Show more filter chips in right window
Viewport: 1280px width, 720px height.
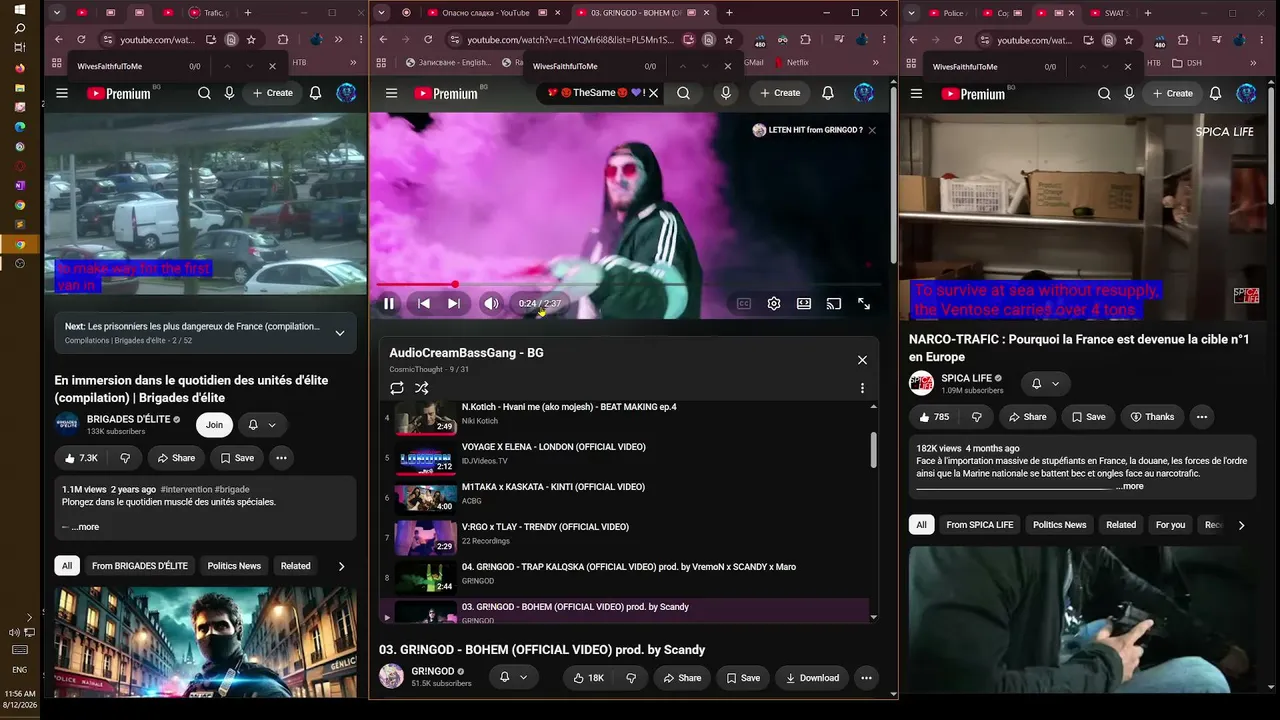click(x=1241, y=525)
